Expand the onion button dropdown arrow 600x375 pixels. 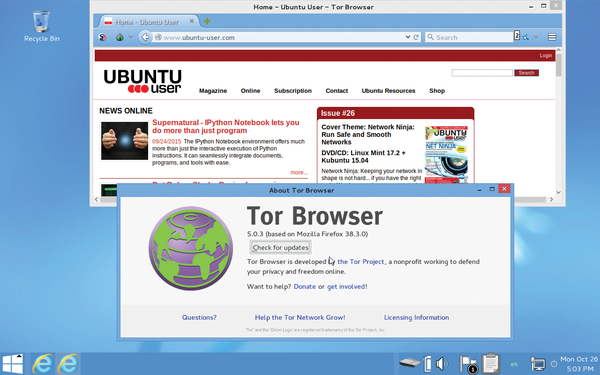click(x=130, y=37)
